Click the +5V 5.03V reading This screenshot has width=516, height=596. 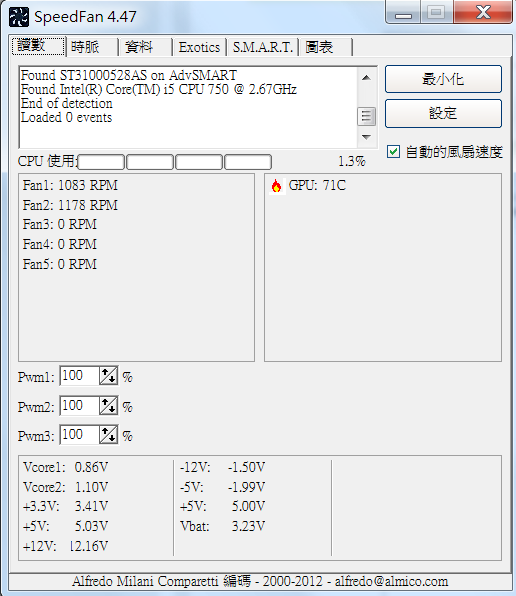(66, 526)
